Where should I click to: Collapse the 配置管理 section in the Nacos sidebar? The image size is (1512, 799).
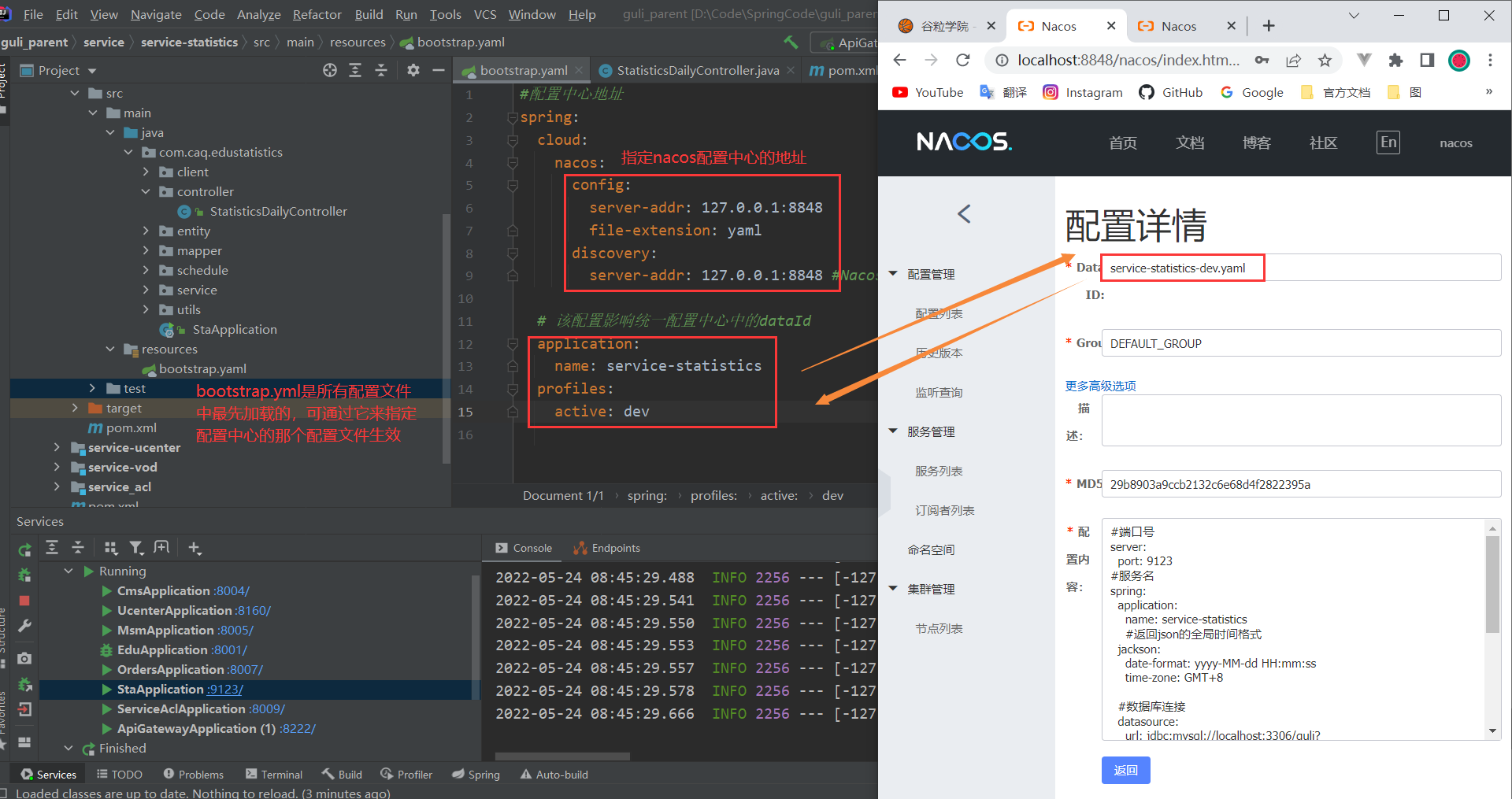click(x=893, y=274)
